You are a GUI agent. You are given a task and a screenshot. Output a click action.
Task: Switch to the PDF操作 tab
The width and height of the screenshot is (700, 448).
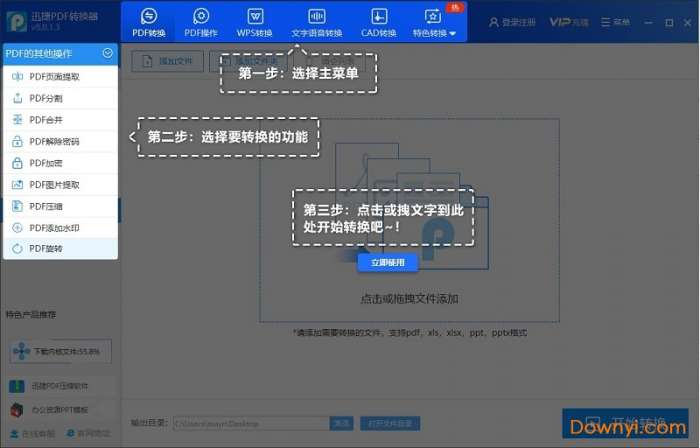(201, 22)
